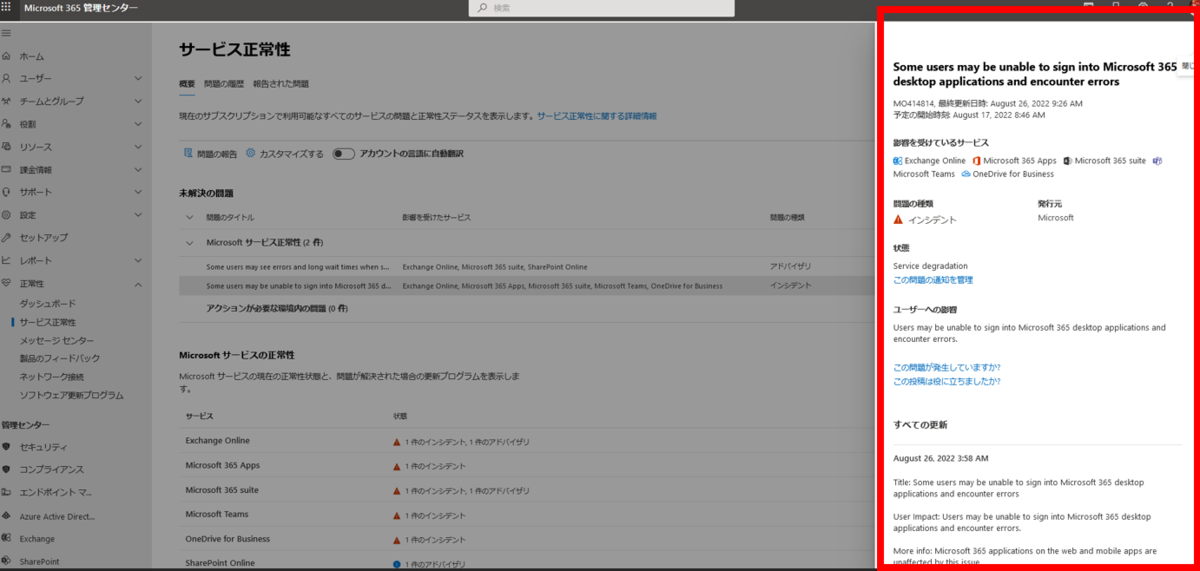Viewport: 1200px width, 571px height.
Task: Expand the リソース section chevron
Action: coord(138,147)
